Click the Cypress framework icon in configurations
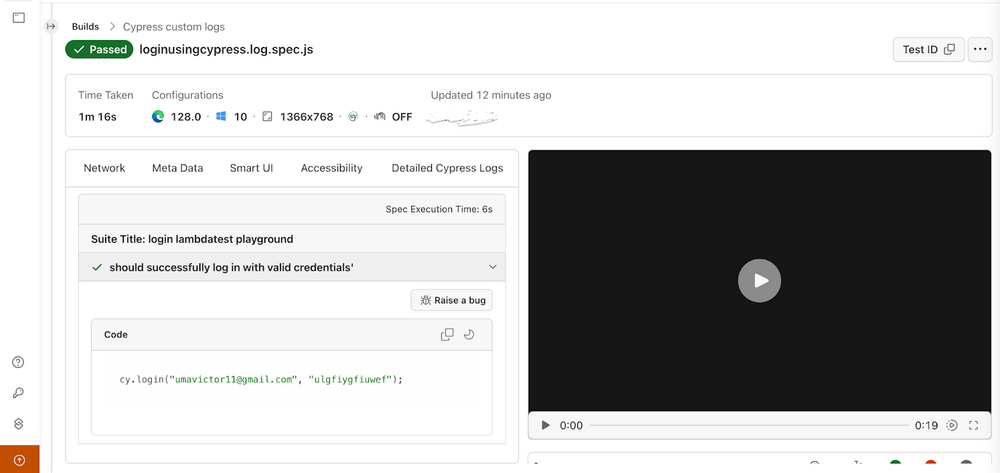The width and height of the screenshot is (1000, 473). pyautogui.click(x=353, y=117)
